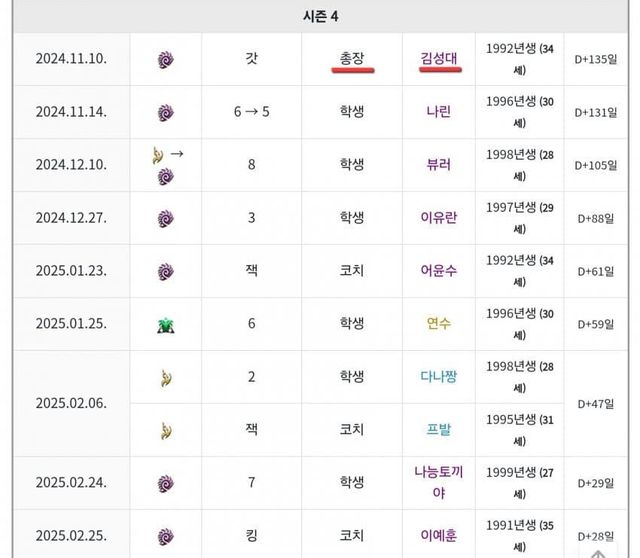Click the Protoss icon in 프발's row
The width and height of the screenshot is (640, 558).
165,430
